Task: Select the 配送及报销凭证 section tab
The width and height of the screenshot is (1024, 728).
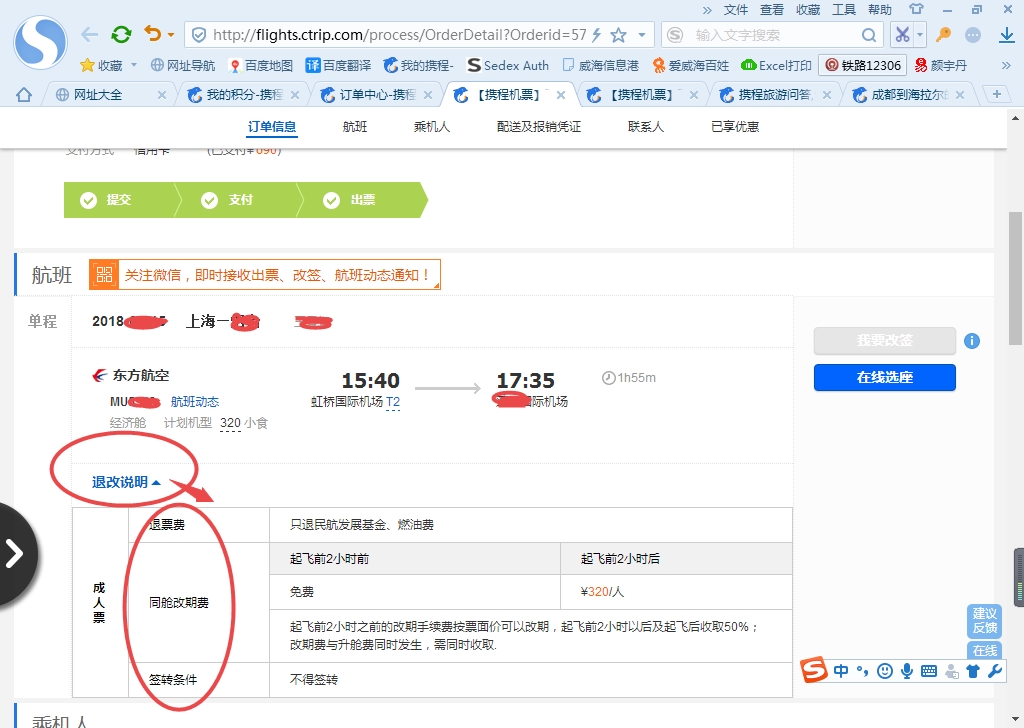Action: pyautogui.click(x=539, y=127)
